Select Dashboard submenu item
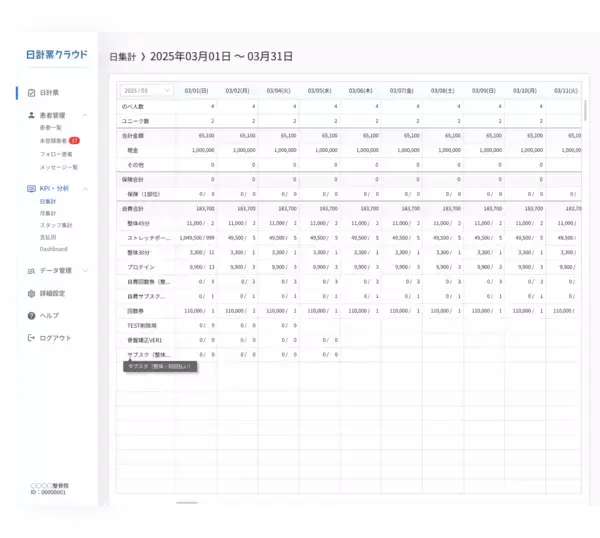 (54, 249)
